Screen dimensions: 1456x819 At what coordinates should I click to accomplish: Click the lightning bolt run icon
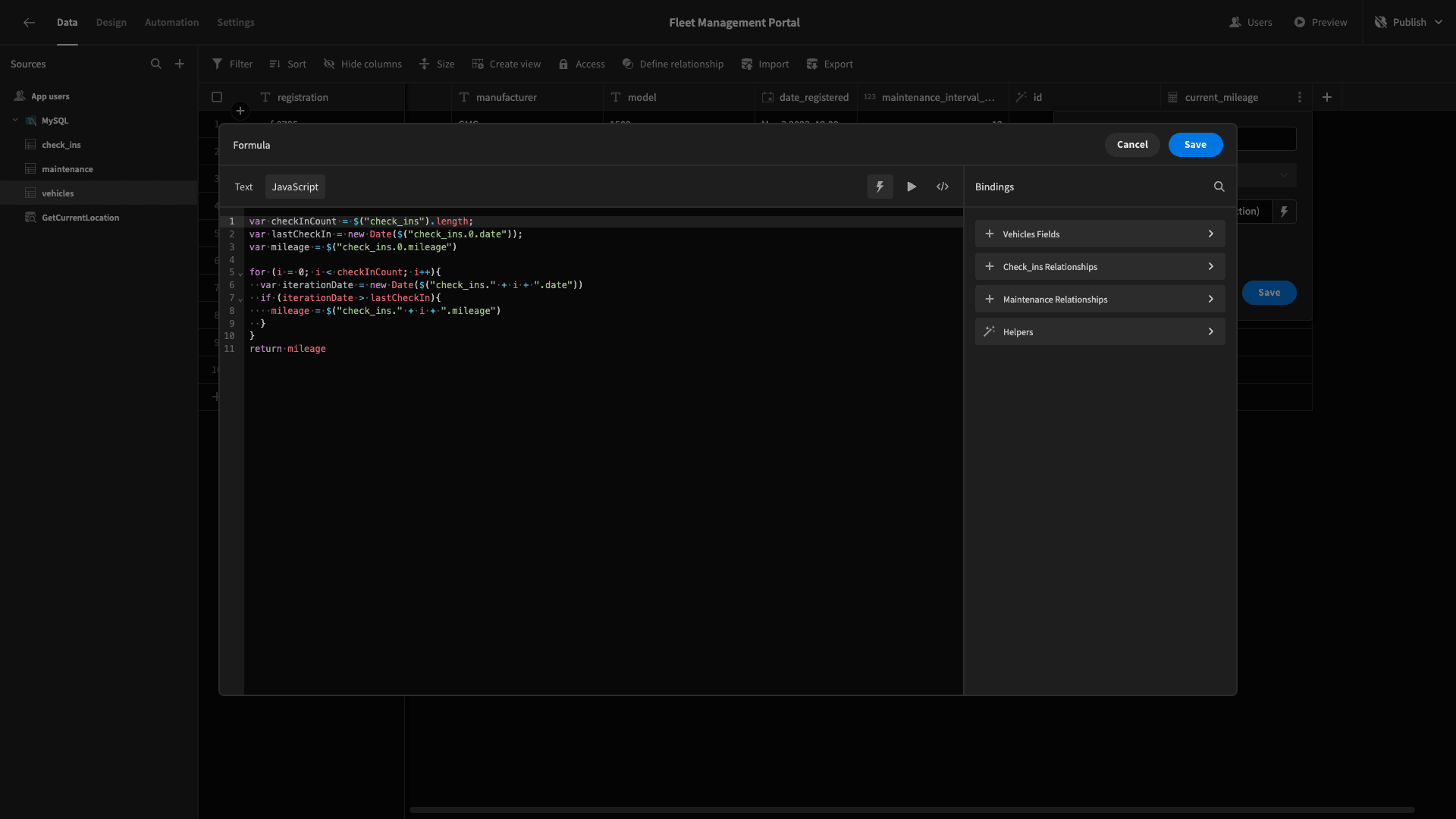(880, 187)
